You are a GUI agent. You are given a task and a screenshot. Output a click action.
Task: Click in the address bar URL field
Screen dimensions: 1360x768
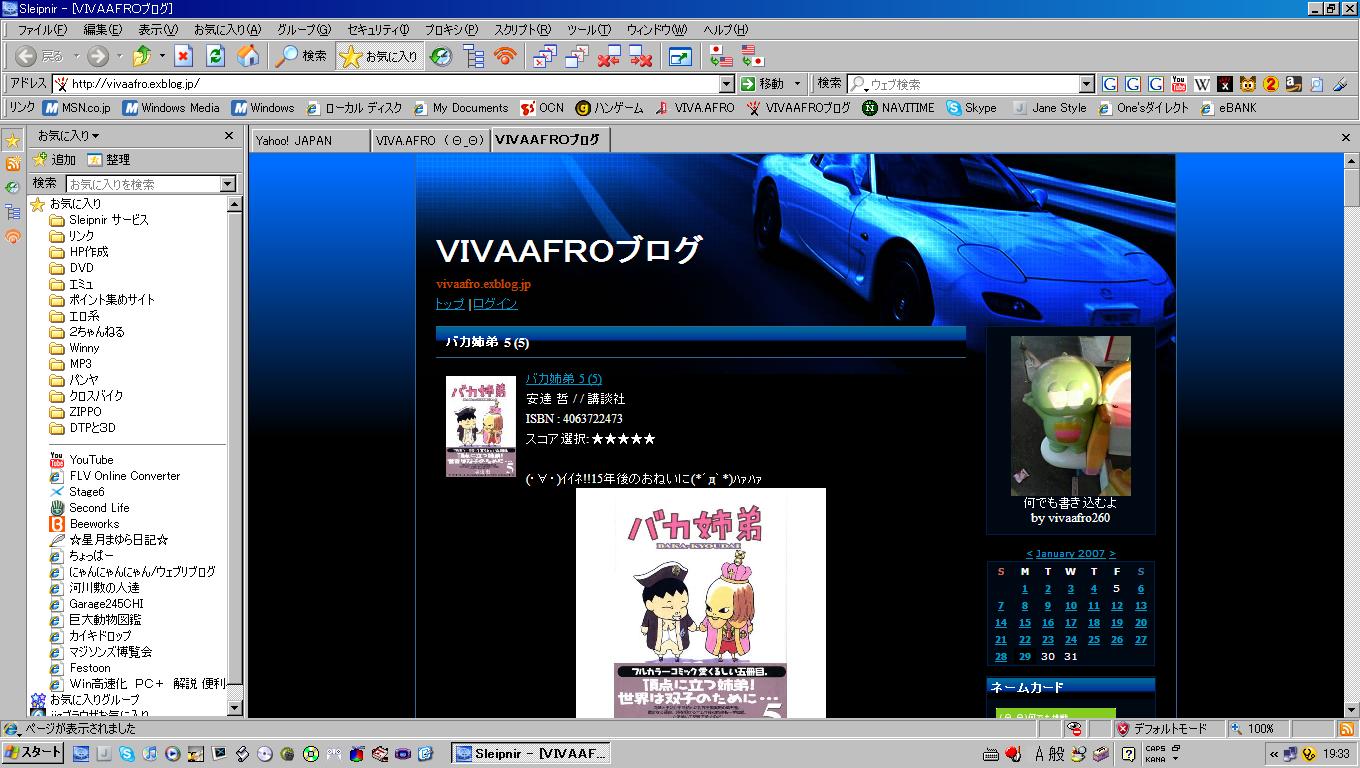(x=393, y=84)
